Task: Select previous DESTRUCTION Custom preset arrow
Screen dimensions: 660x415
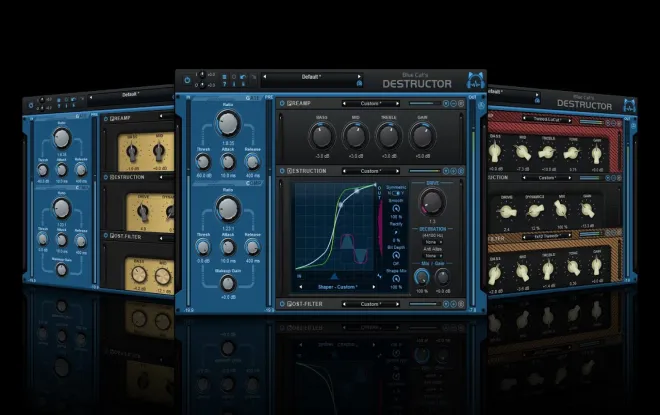Action: click(x=344, y=171)
